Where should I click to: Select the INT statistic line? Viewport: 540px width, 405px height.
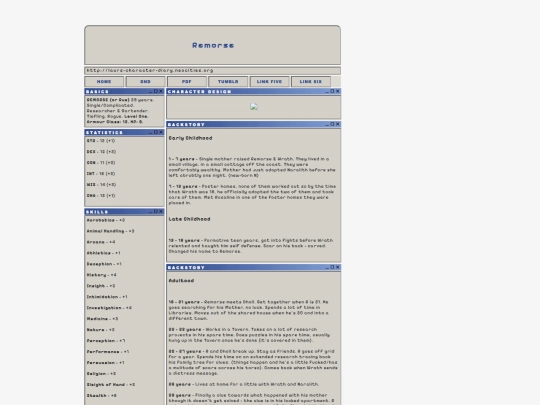tap(101, 174)
